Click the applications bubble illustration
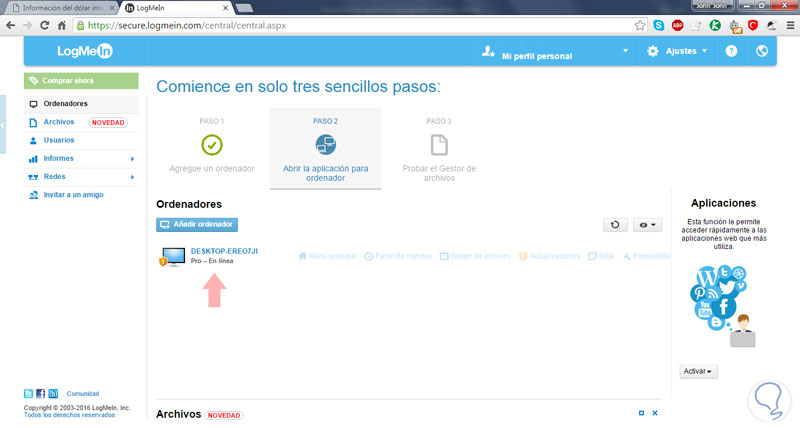 coord(723,306)
